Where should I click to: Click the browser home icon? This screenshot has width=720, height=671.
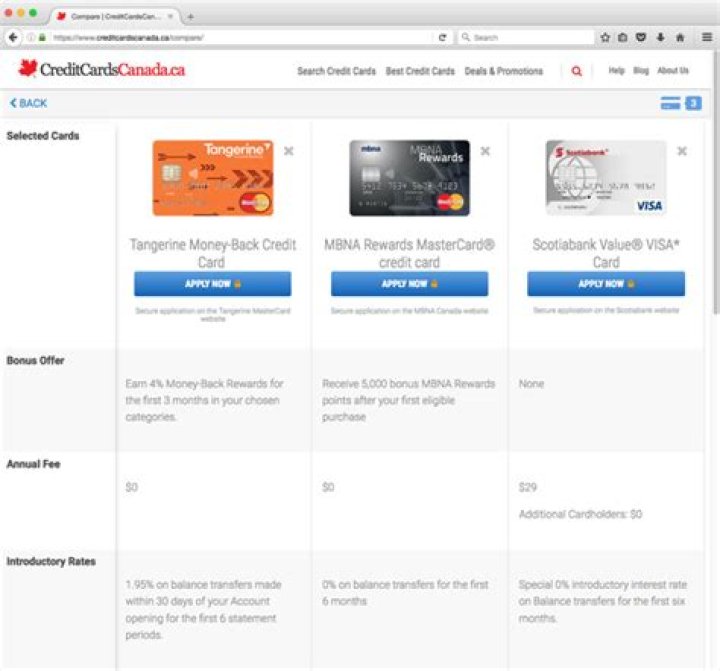point(680,38)
